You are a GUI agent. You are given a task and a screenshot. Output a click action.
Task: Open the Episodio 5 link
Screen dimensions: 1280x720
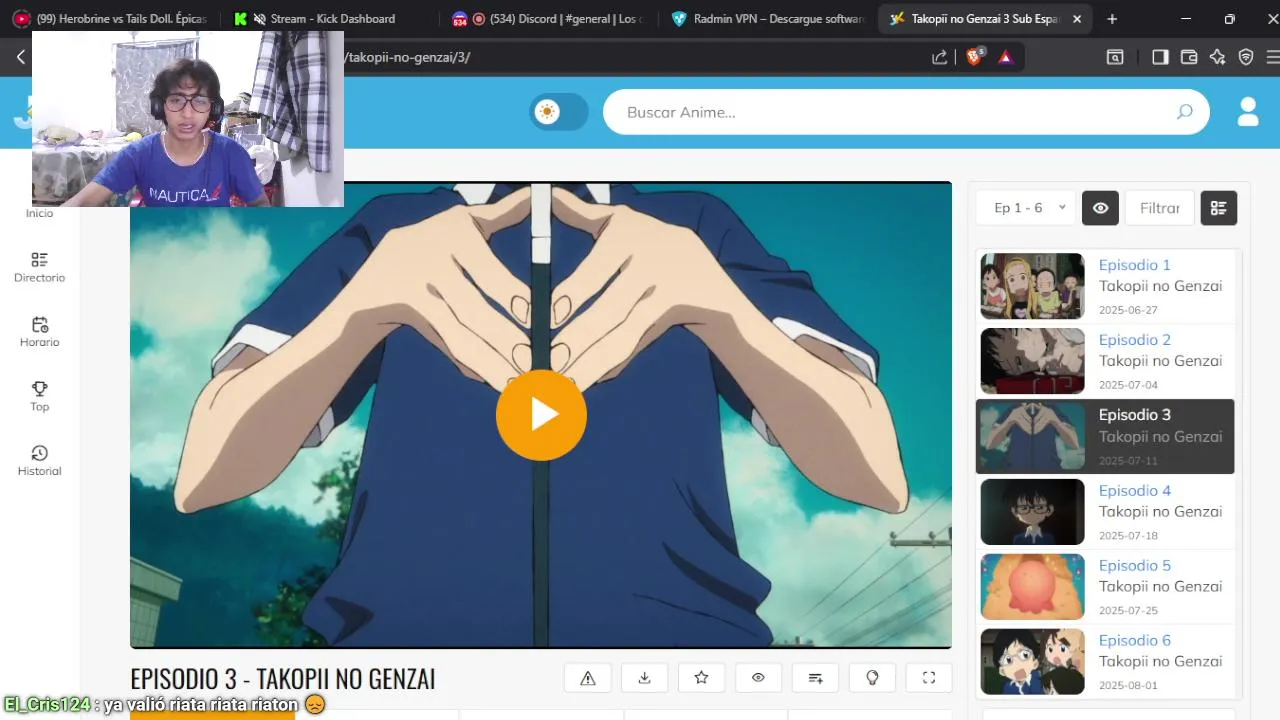(1134, 565)
